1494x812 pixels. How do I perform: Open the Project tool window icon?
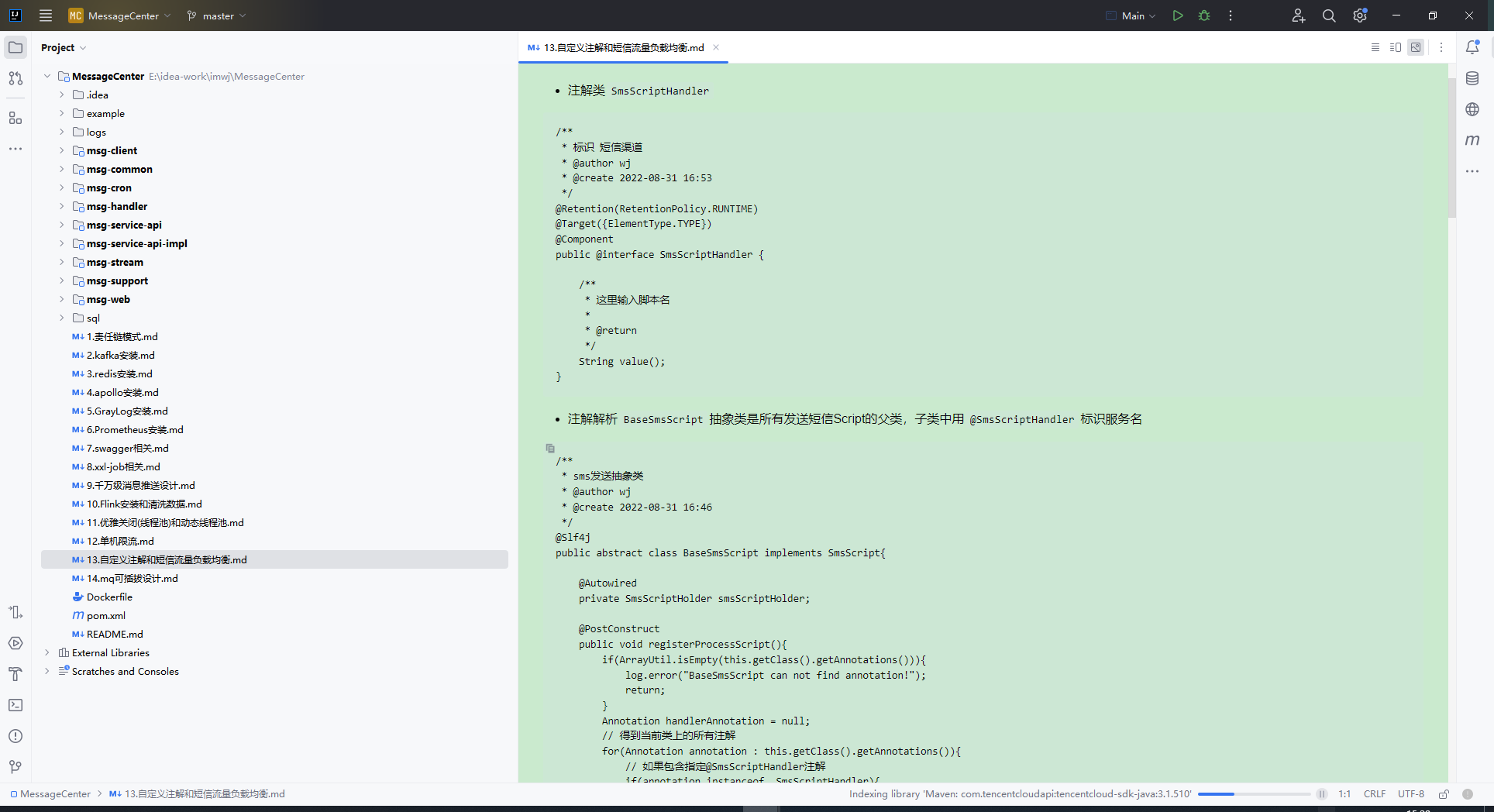click(x=15, y=47)
